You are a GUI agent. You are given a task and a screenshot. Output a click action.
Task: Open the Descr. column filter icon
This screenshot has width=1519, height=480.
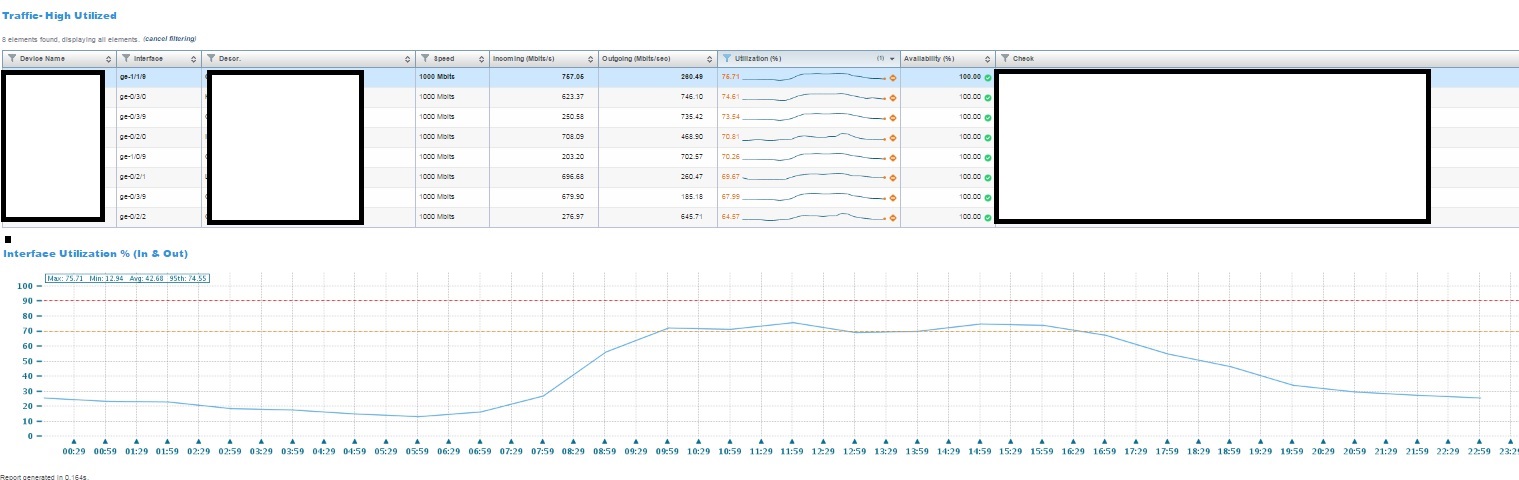(x=211, y=59)
